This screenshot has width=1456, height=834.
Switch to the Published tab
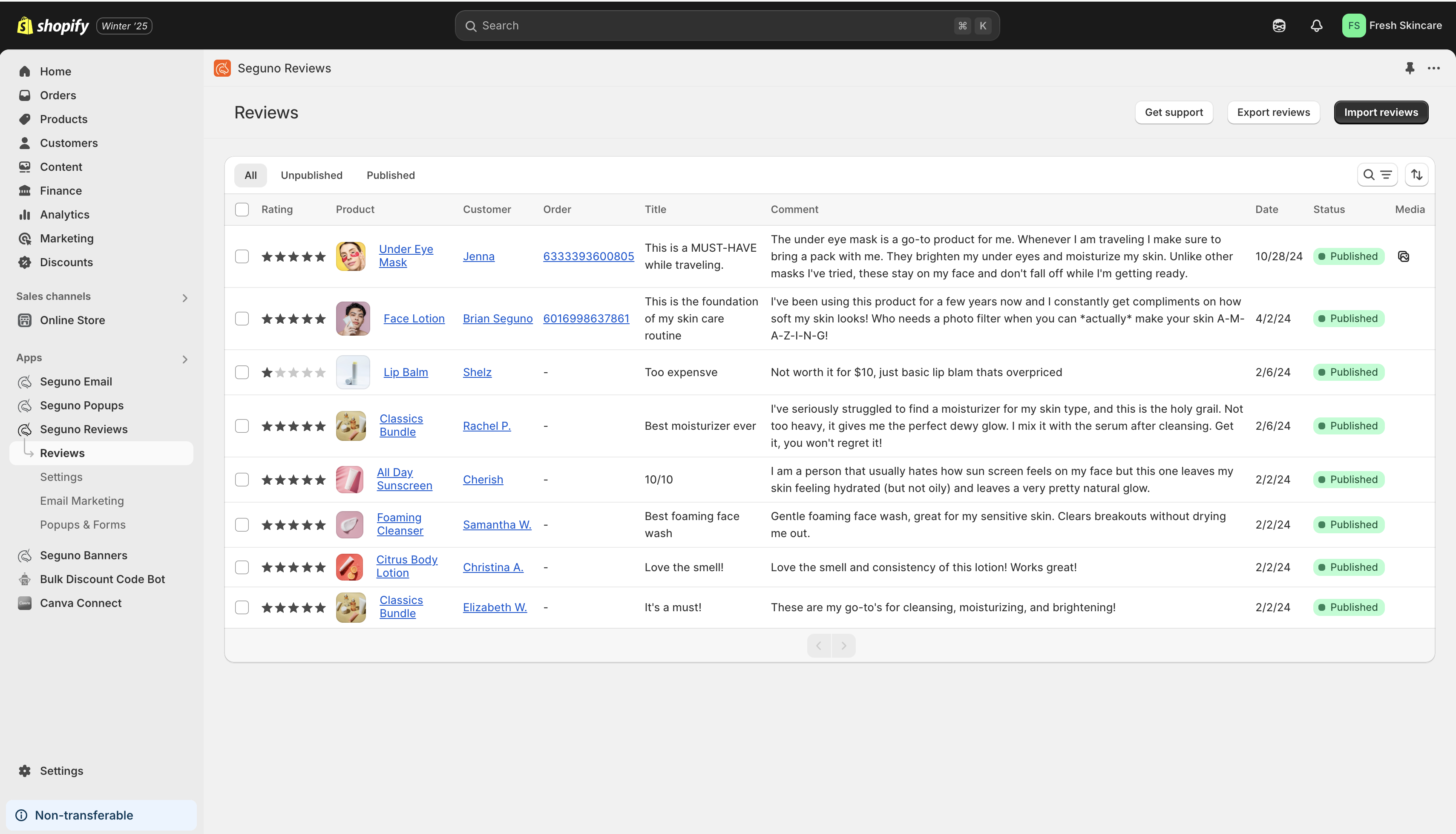pyautogui.click(x=391, y=175)
